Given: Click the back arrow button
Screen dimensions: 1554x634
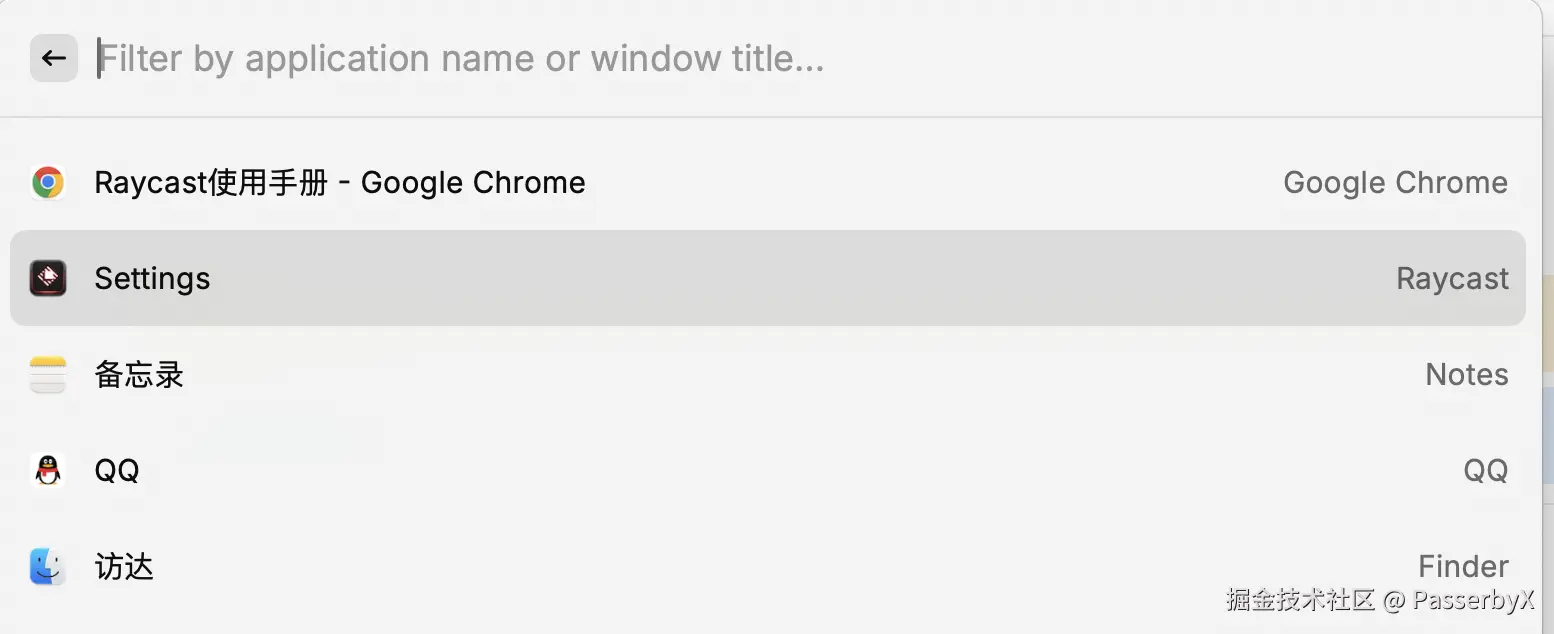Looking at the screenshot, I should point(54,58).
